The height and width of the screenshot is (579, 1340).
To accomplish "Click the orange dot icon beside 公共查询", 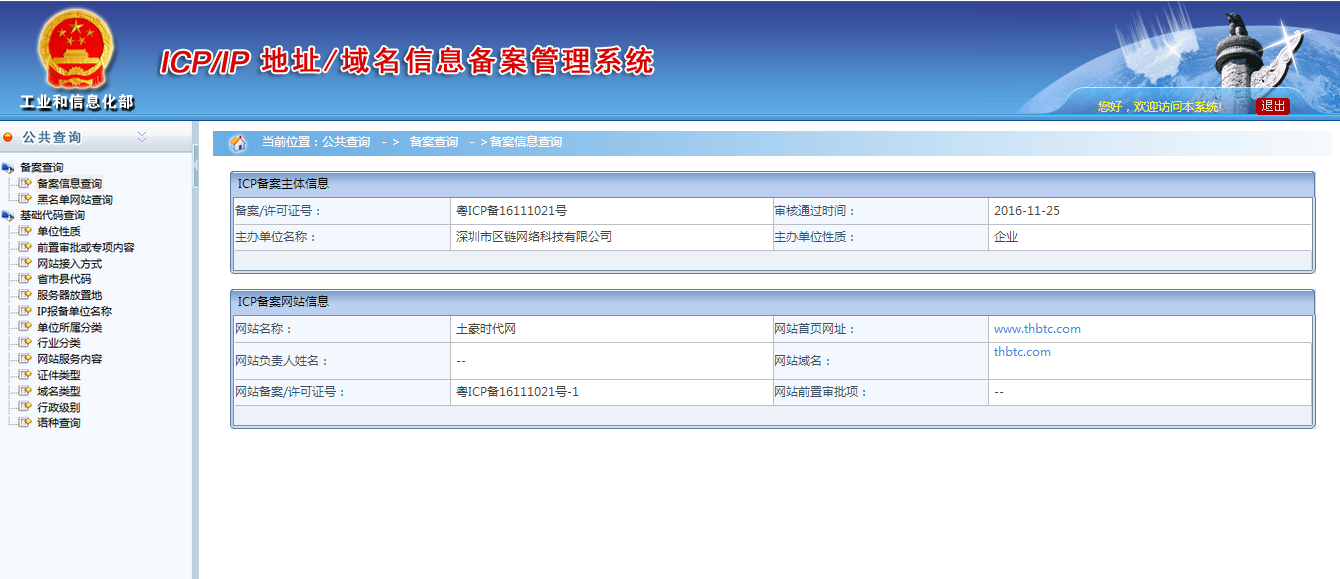I will pyautogui.click(x=9, y=137).
